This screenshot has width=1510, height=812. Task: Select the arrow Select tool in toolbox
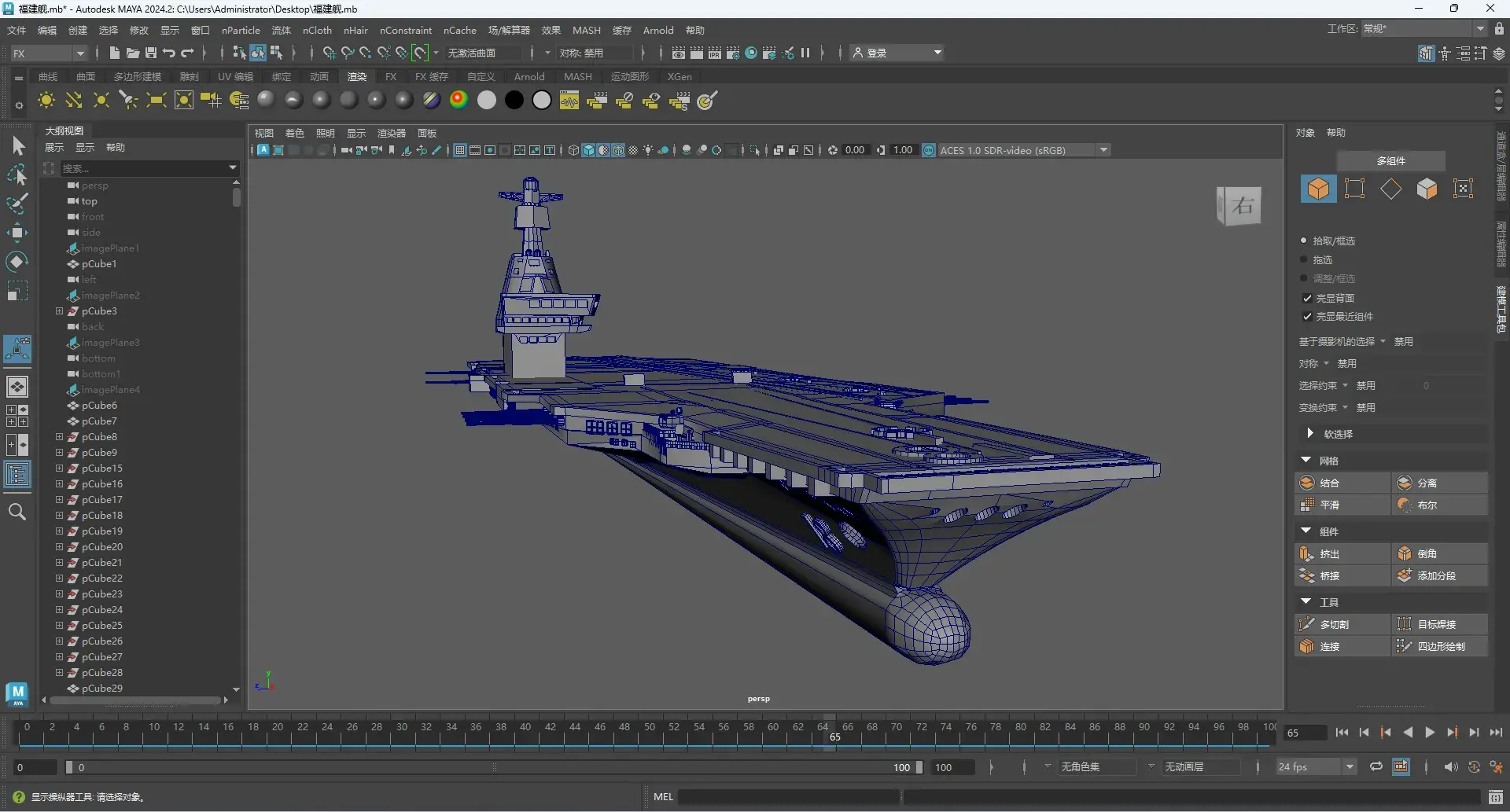(x=18, y=146)
